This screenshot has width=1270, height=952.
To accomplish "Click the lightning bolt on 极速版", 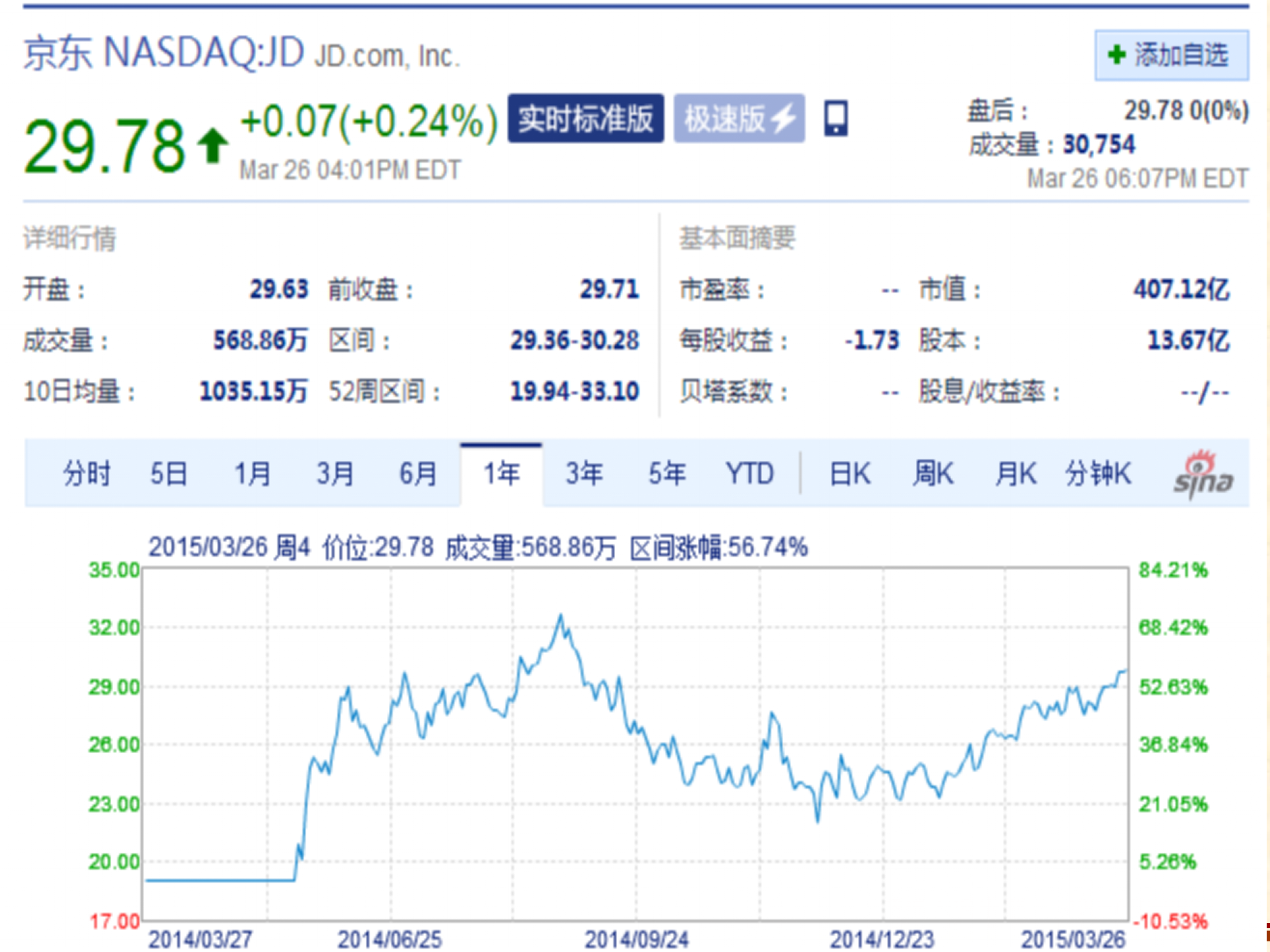I will (x=784, y=119).
